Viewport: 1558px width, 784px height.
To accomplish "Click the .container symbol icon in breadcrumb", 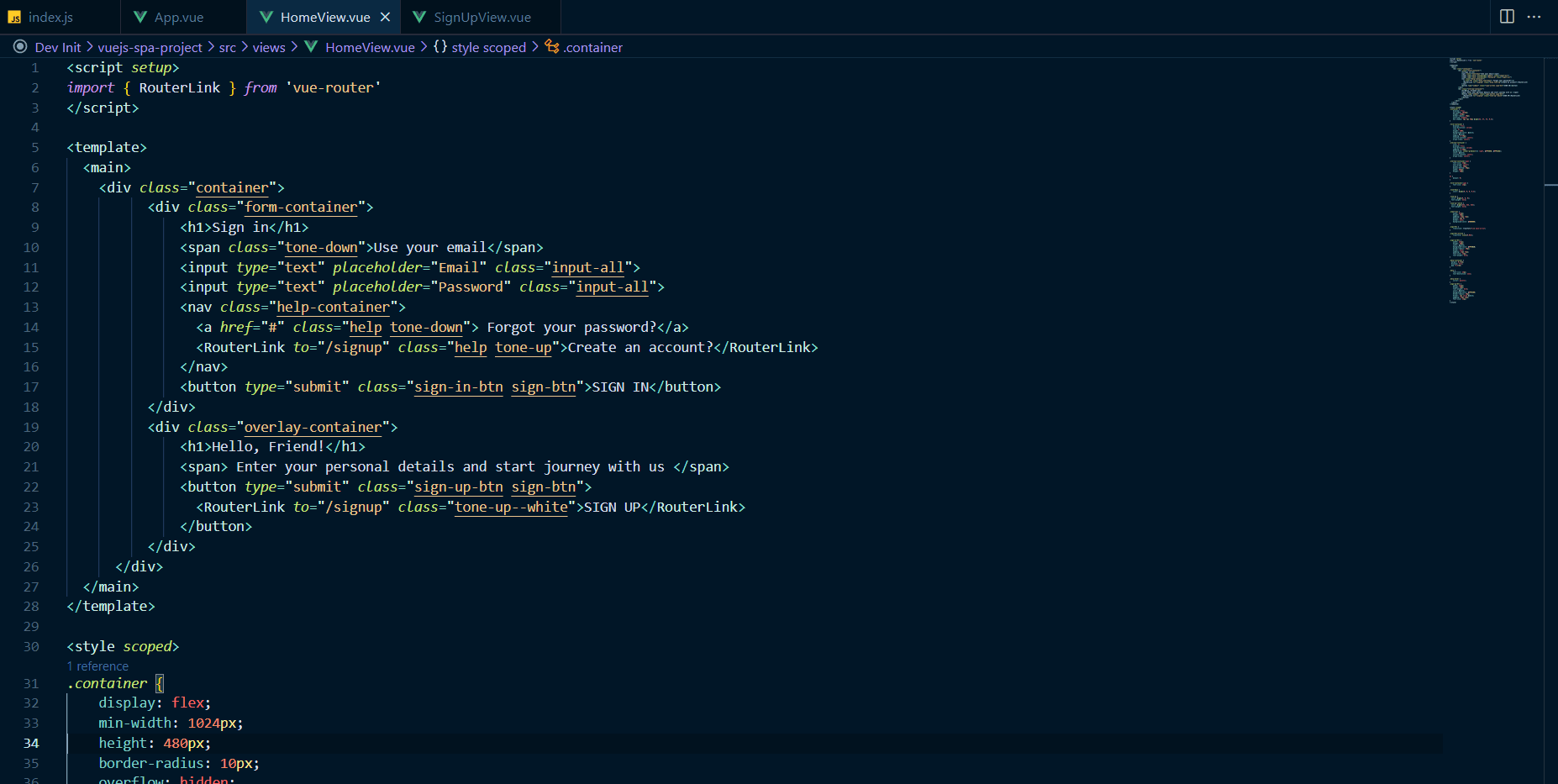I will 550,47.
